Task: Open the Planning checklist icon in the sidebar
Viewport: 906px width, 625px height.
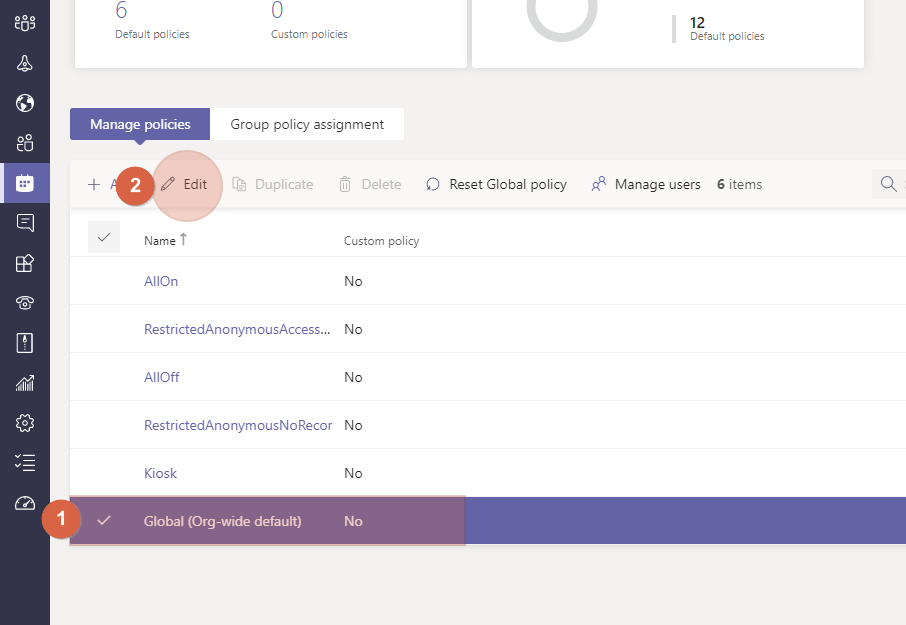Action: [25, 463]
